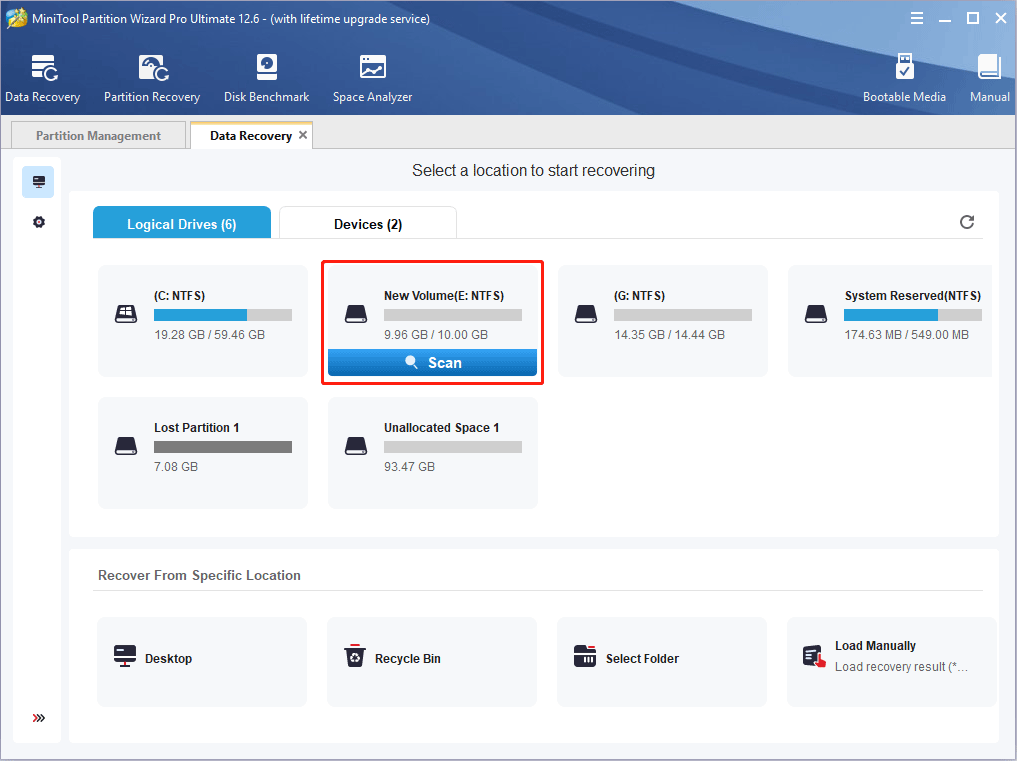
Task: Select the C: NTFS drive card
Action: [x=203, y=320]
